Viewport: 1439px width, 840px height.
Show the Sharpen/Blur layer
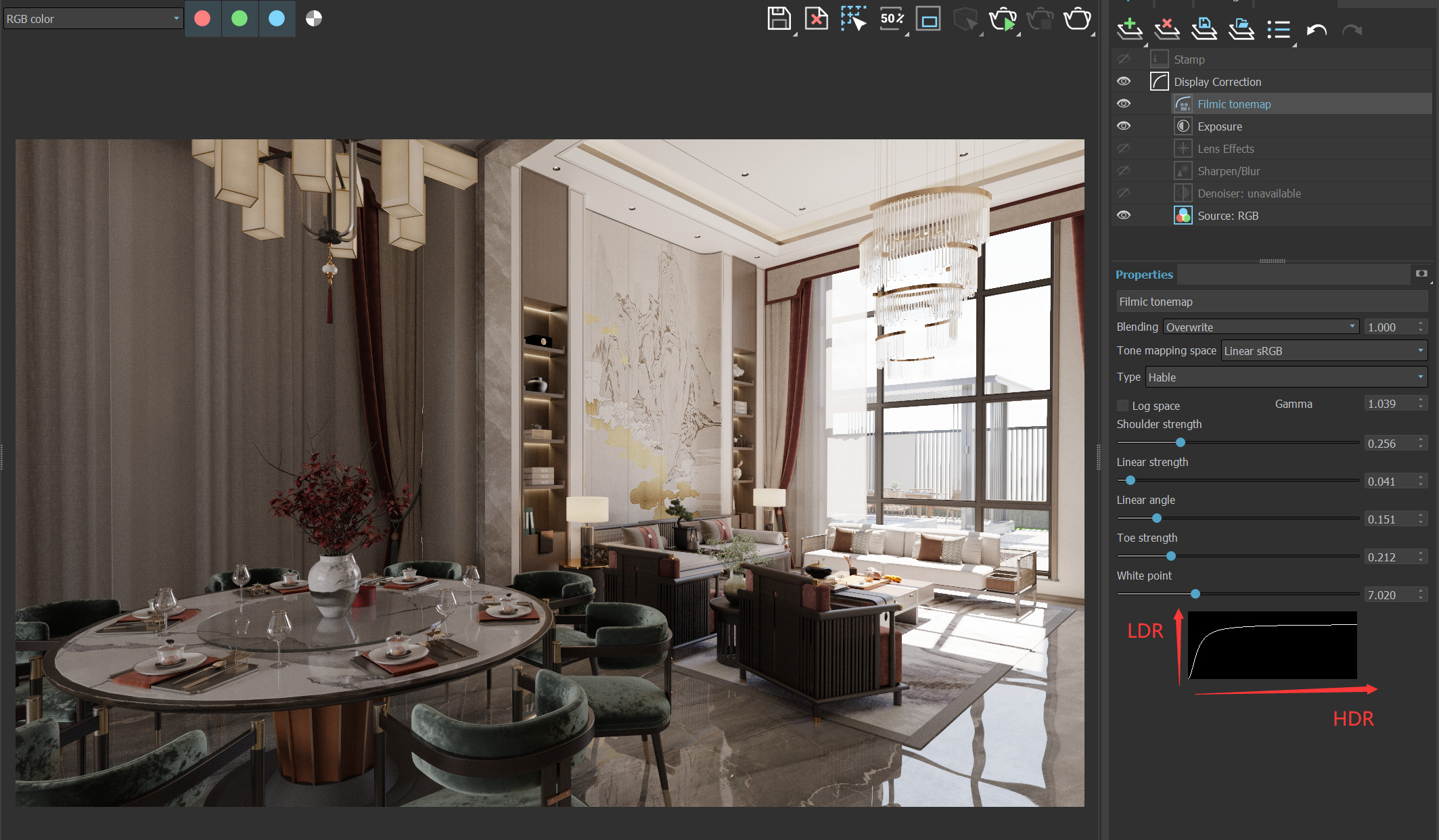(1124, 171)
